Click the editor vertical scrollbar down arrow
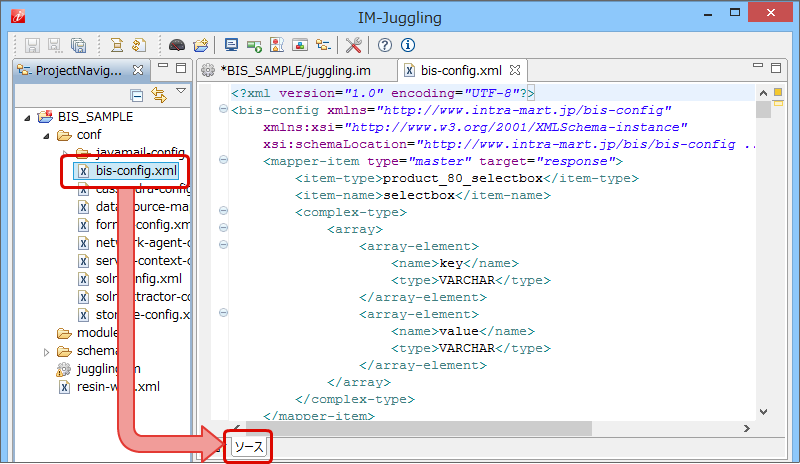The height and width of the screenshot is (464, 800). pos(763,412)
